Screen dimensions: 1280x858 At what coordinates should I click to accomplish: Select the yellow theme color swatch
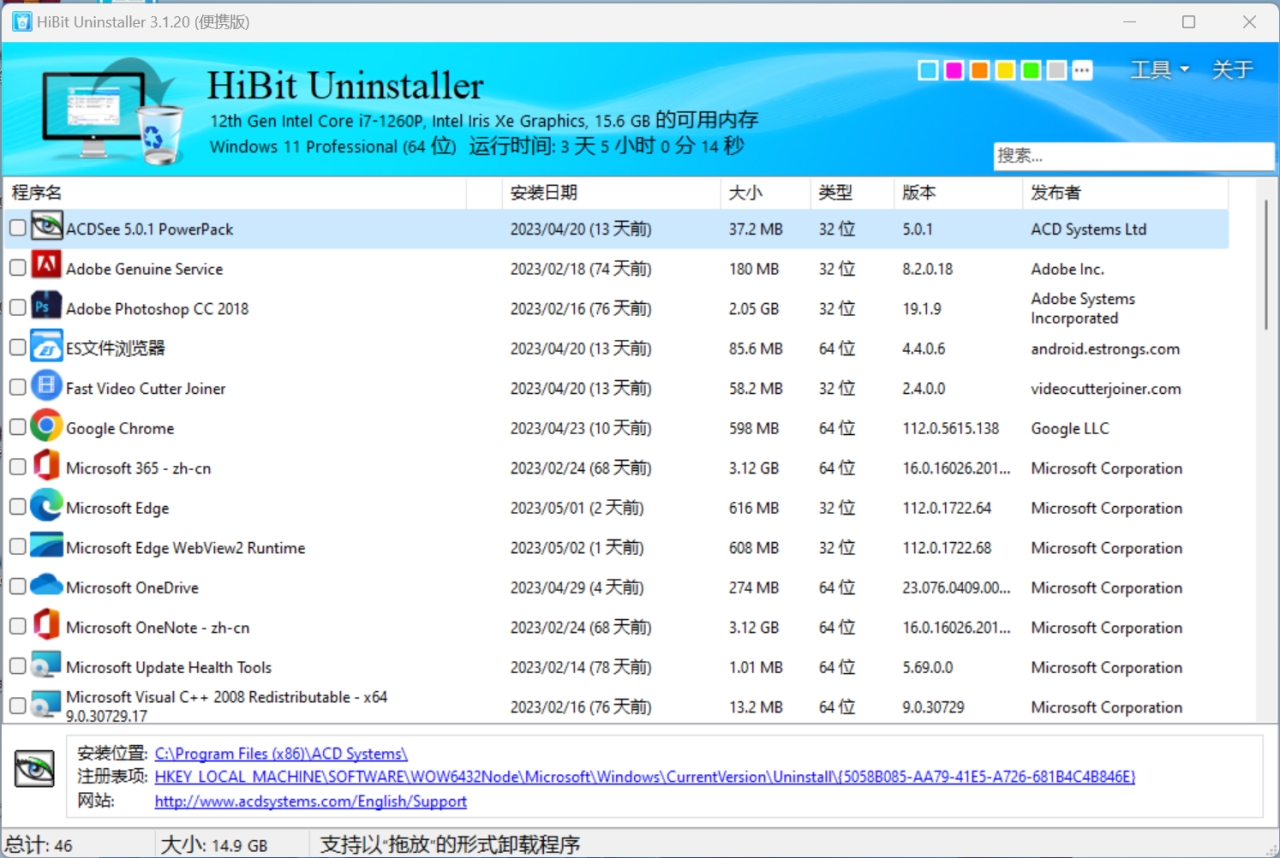pyautogui.click(x=1005, y=70)
